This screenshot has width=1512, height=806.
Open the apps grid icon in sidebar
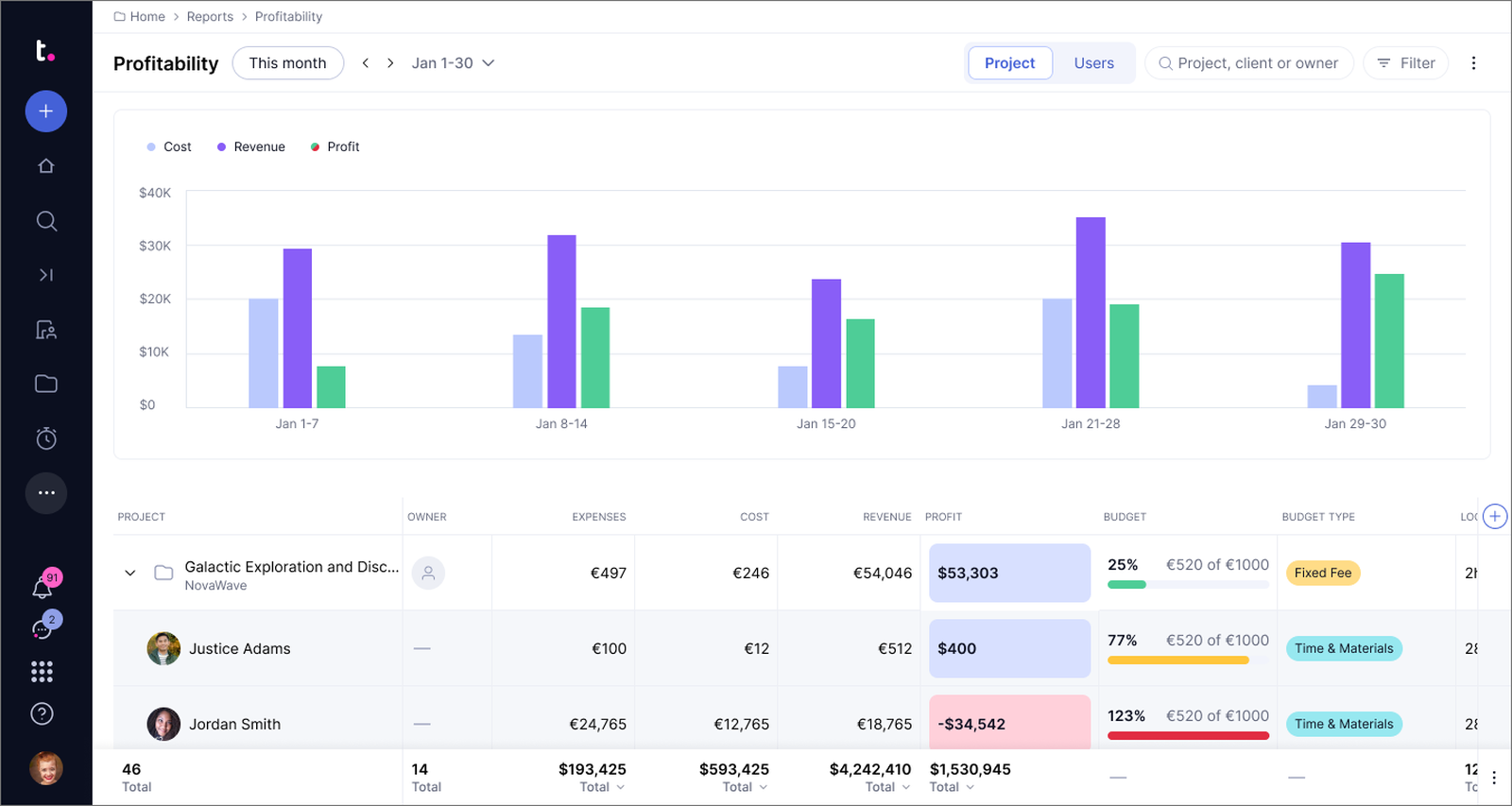click(x=42, y=672)
